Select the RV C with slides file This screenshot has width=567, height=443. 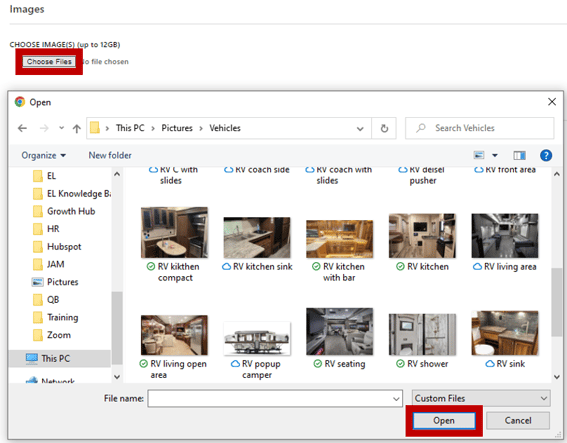[179, 175]
